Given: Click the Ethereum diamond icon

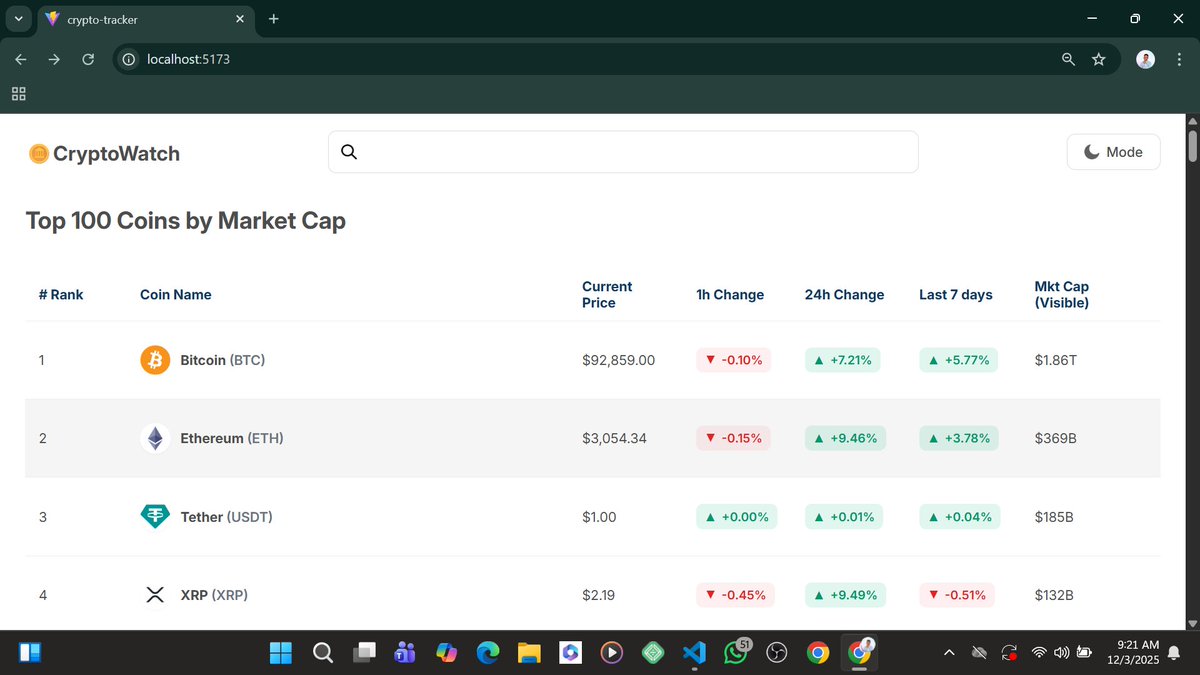Looking at the screenshot, I should [155, 438].
